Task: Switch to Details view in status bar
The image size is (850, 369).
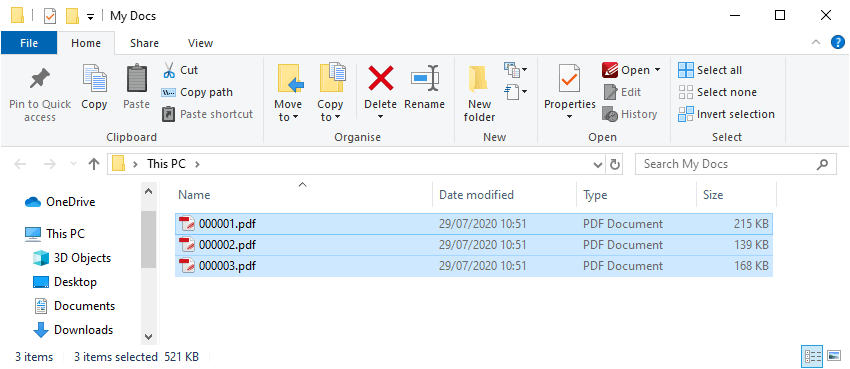Action: point(812,356)
